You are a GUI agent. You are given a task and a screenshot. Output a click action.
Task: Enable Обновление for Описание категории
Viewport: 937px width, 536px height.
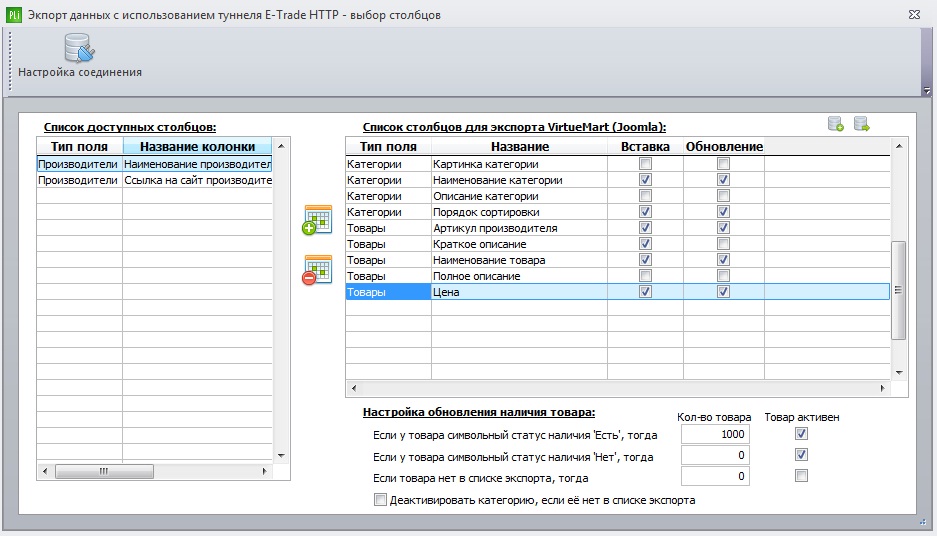pos(723,196)
